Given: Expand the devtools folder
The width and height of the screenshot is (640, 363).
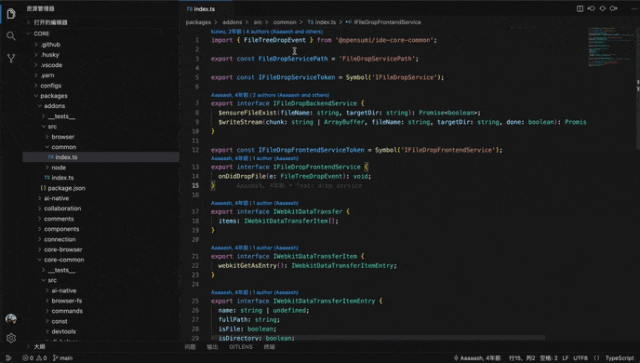Looking at the screenshot, I should pyautogui.click(x=64, y=332).
